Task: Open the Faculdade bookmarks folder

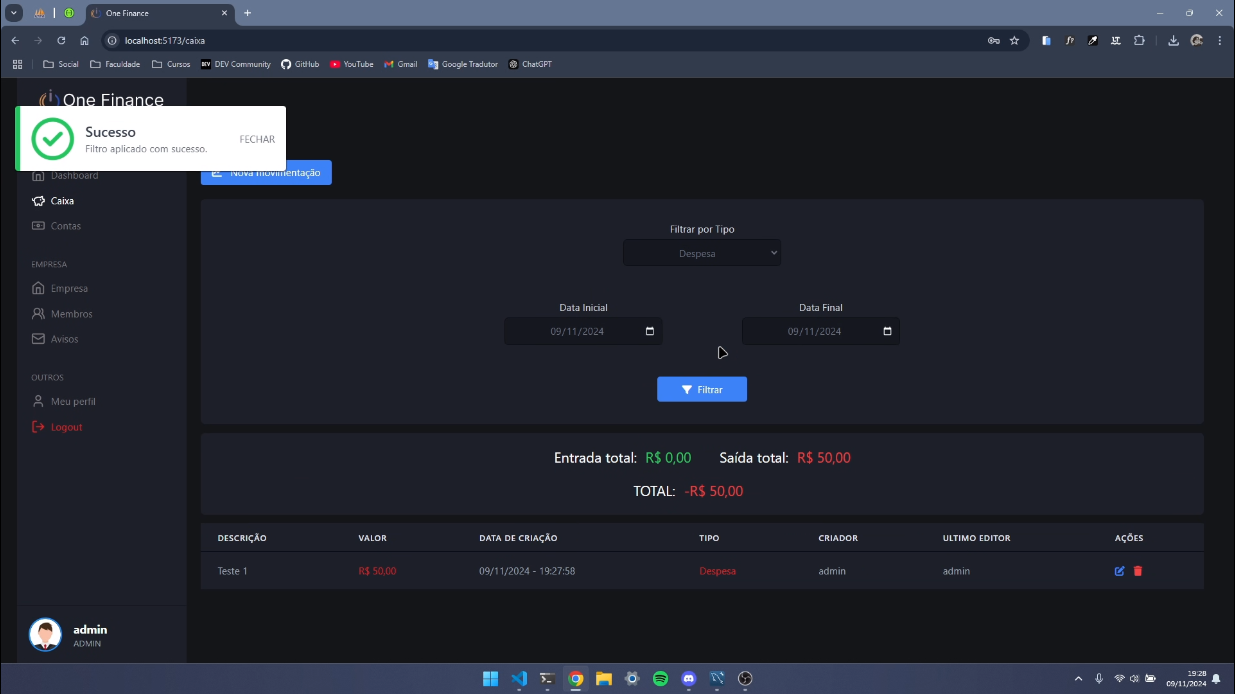Action: (115, 64)
